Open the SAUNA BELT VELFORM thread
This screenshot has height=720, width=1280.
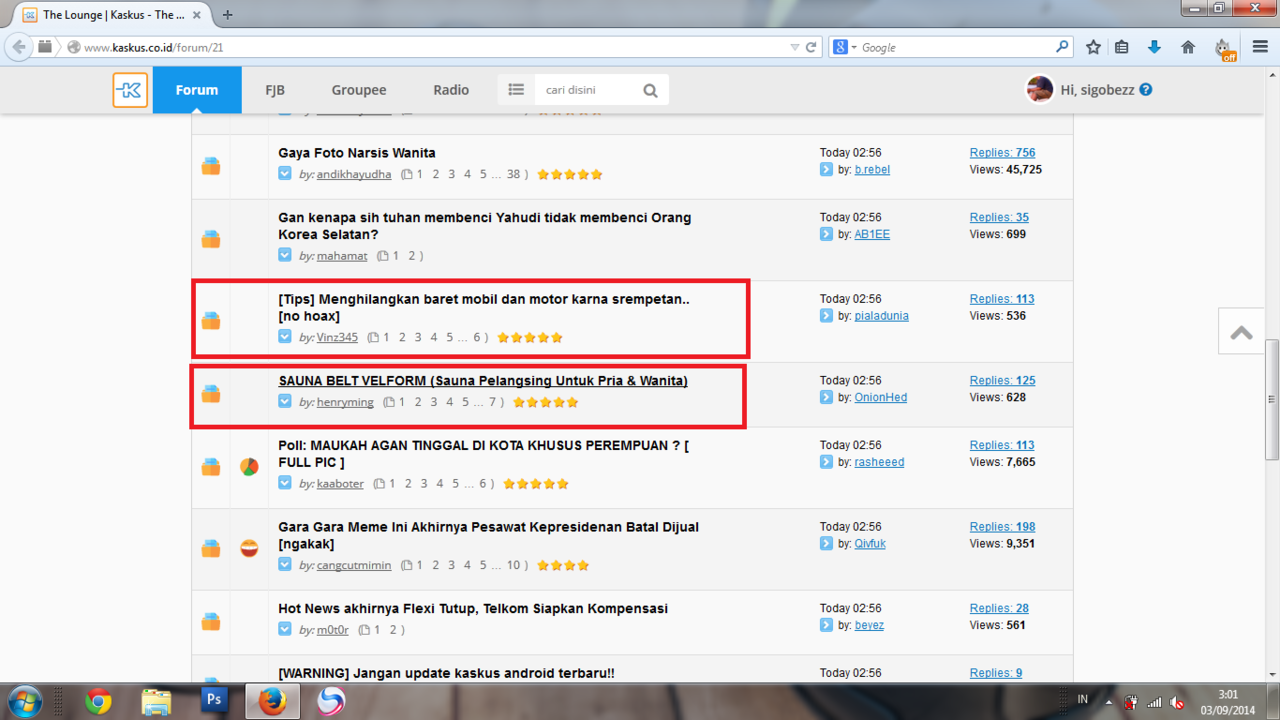coord(483,381)
